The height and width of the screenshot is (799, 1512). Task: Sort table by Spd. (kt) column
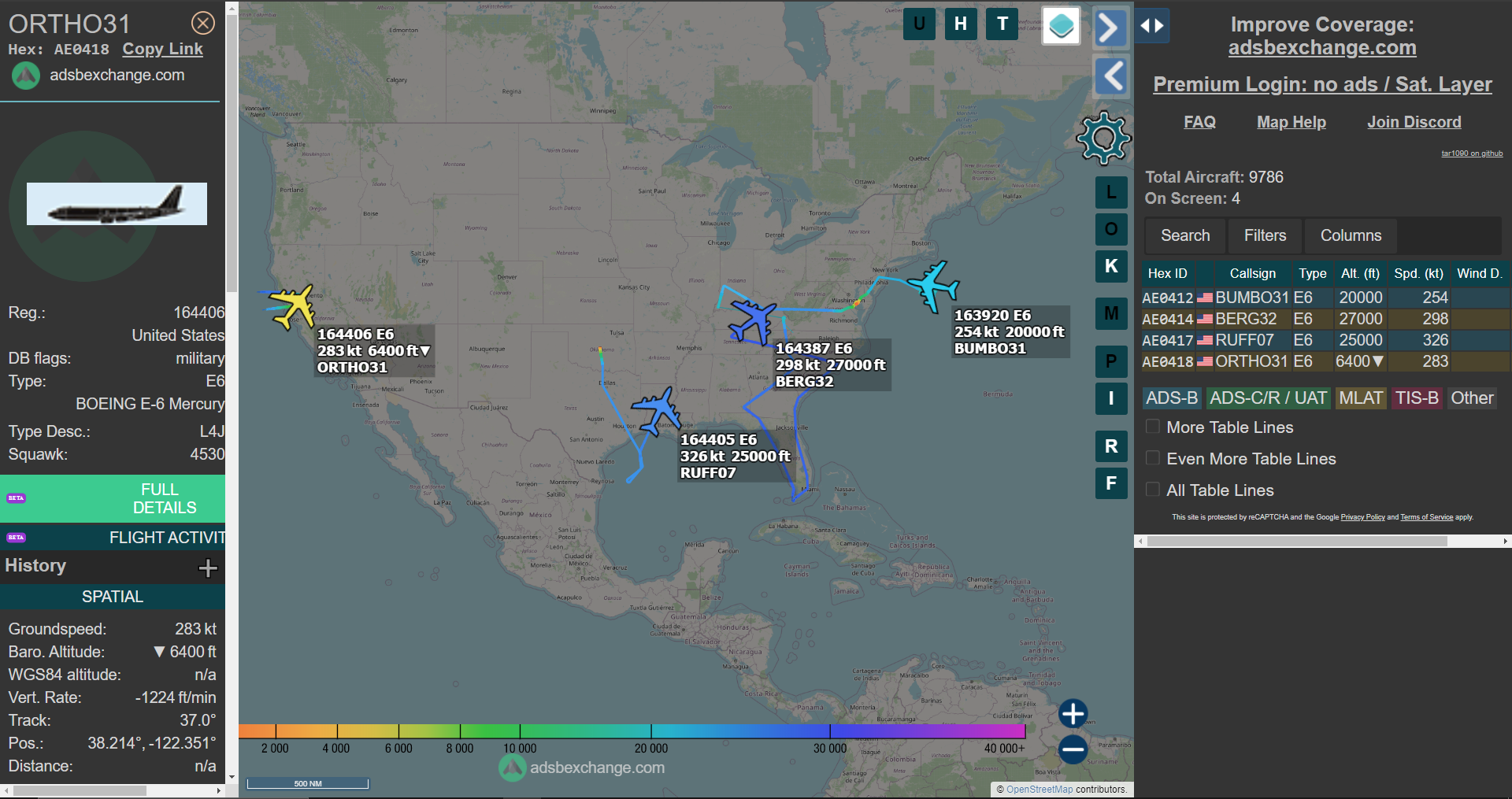click(1418, 273)
